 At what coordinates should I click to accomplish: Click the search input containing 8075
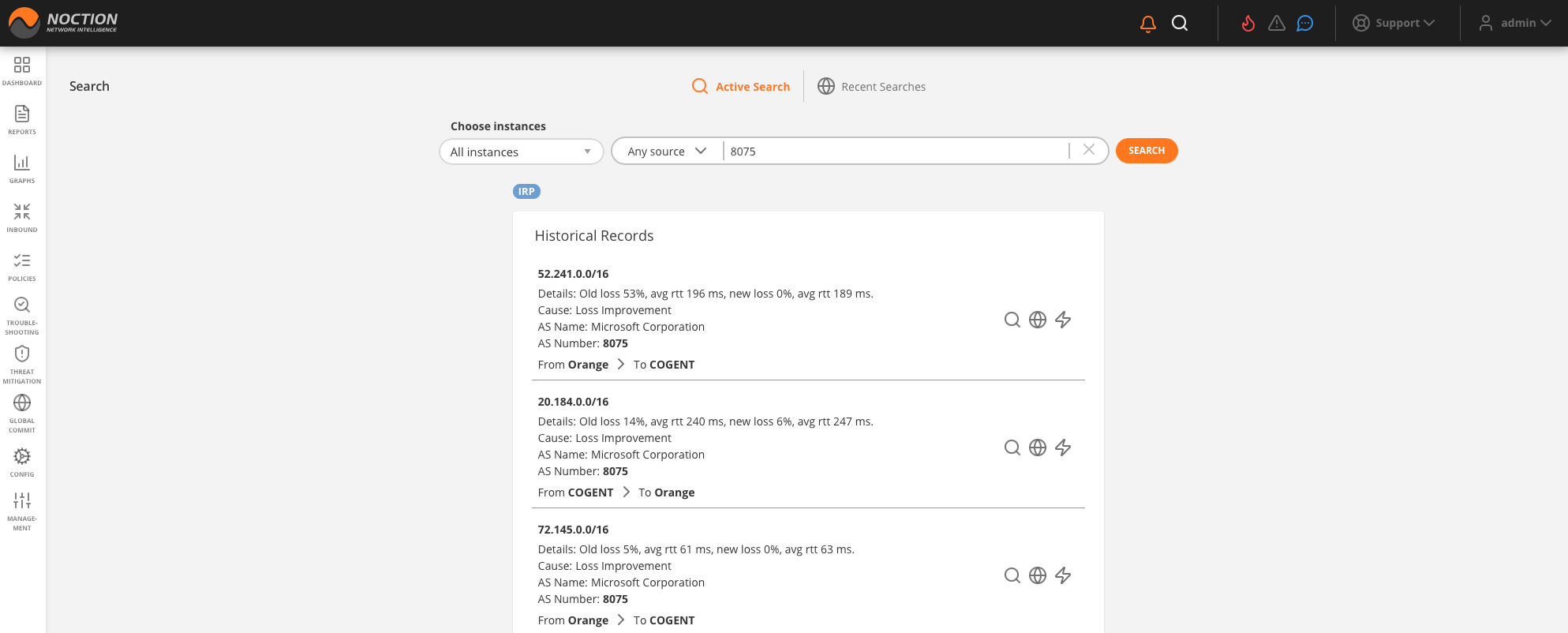[x=896, y=151]
